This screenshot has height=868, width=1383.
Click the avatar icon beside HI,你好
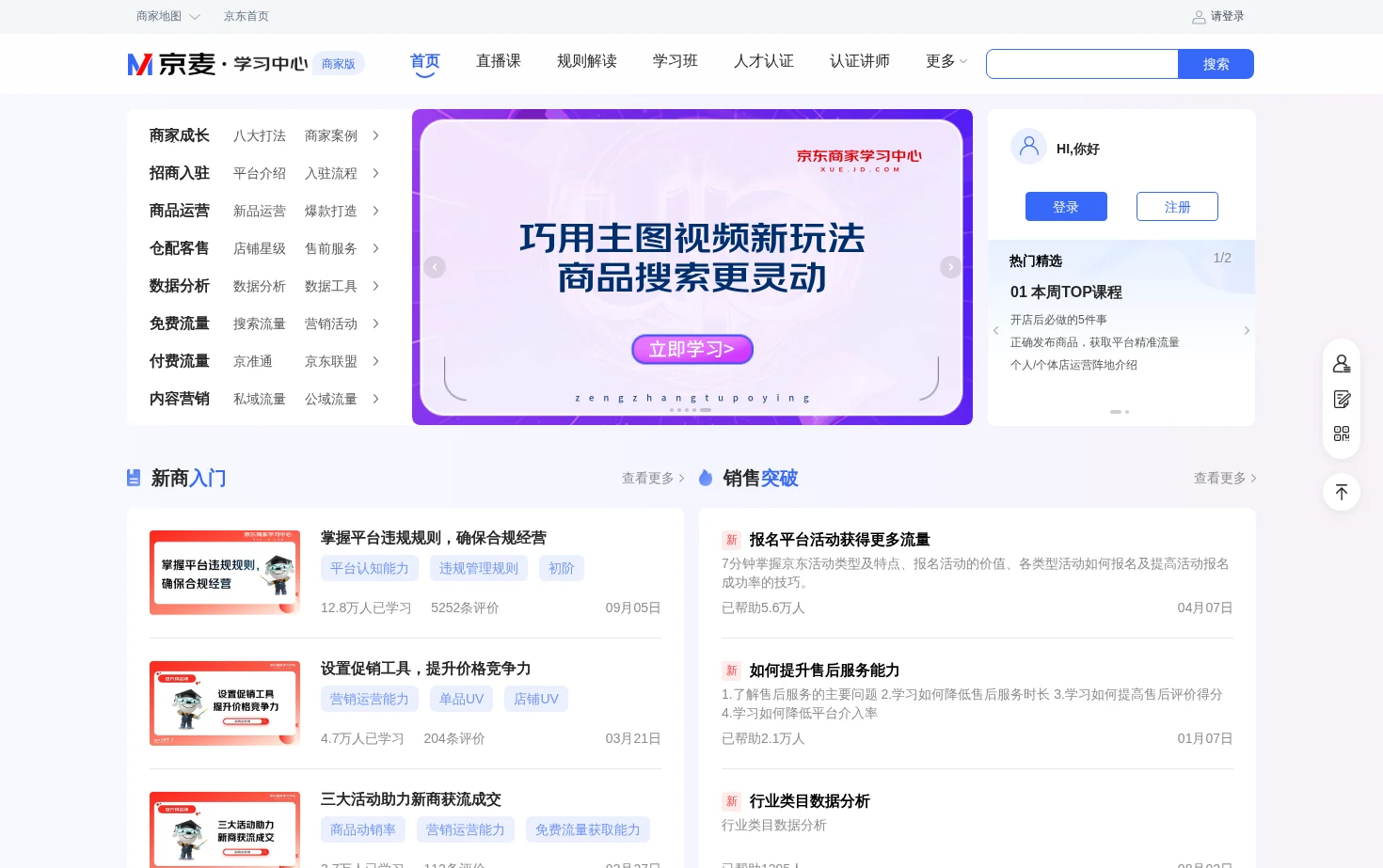click(x=1028, y=147)
